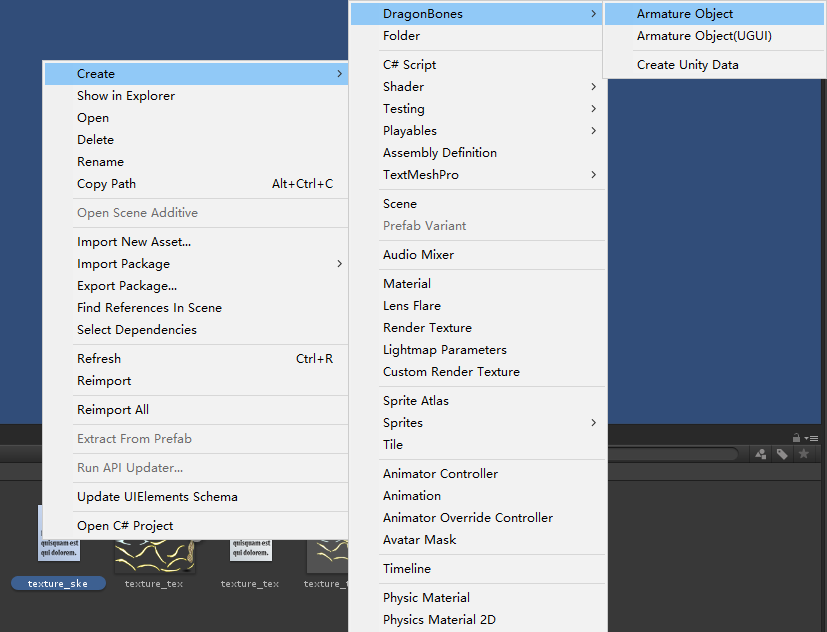Choose Armature Object from DragonBones submenu

(x=685, y=14)
